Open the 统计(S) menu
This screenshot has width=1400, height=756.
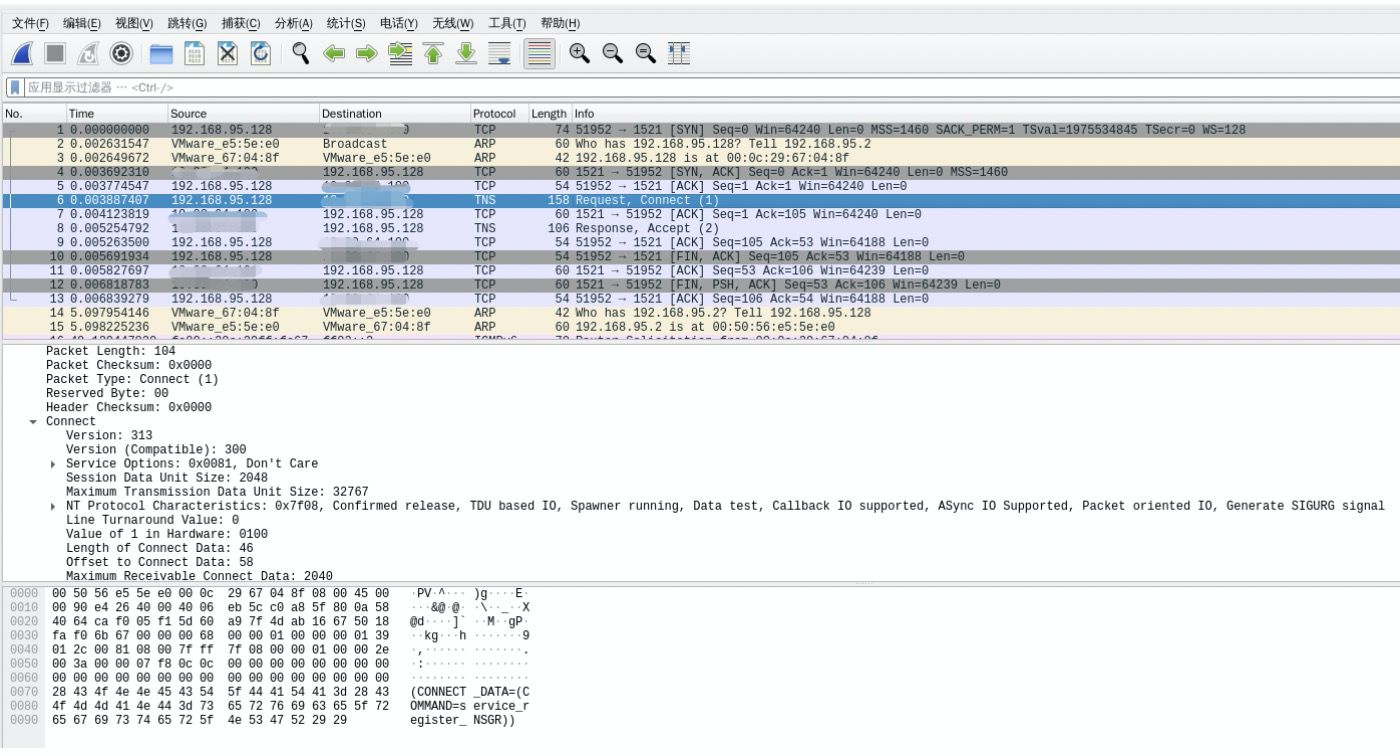(x=346, y=23)
